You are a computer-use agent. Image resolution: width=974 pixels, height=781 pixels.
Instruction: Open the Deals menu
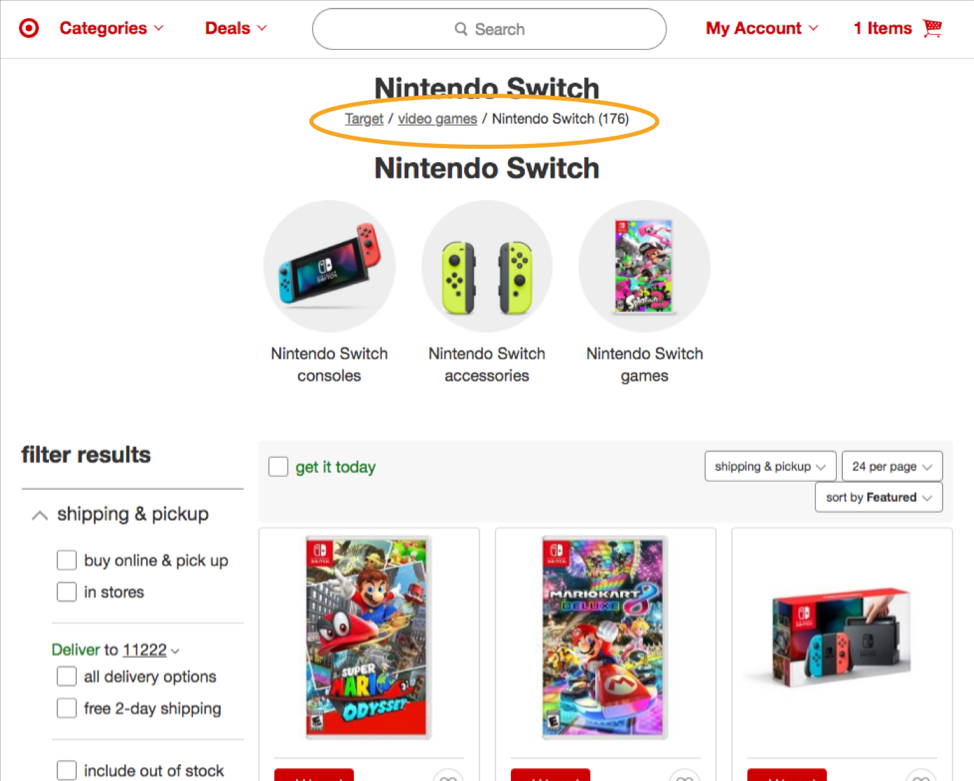click(236, 28)
